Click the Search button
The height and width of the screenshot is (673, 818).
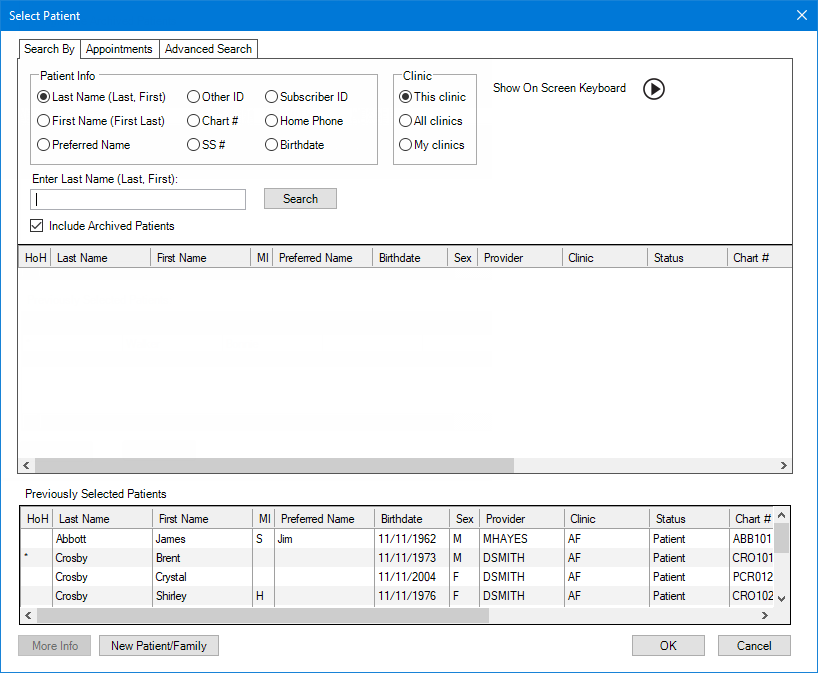tap(300, 199)
